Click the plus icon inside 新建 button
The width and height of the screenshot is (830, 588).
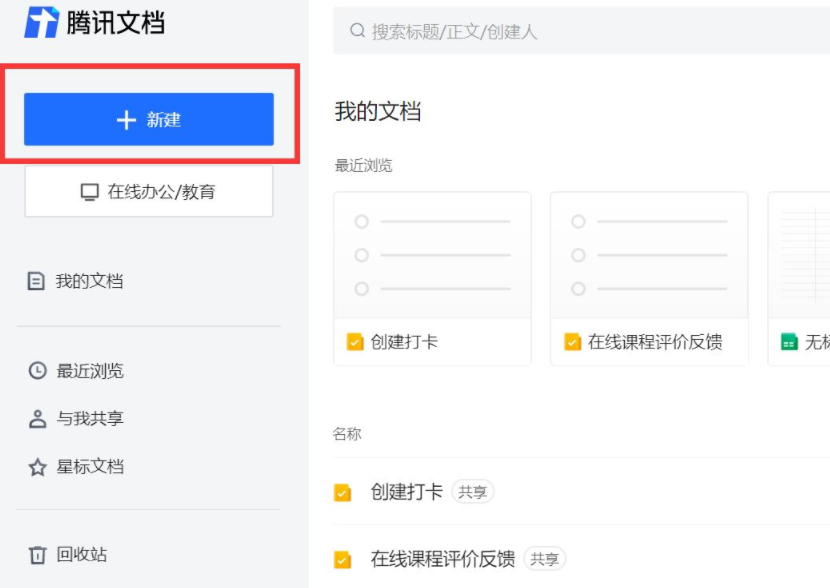point(124,120)
